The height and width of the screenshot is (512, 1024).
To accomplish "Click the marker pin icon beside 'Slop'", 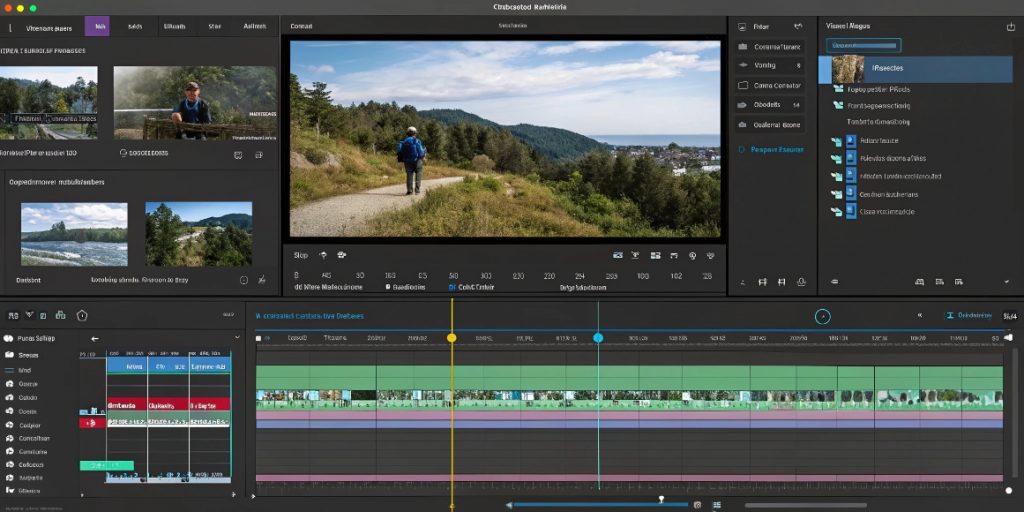I will point(323,255).
